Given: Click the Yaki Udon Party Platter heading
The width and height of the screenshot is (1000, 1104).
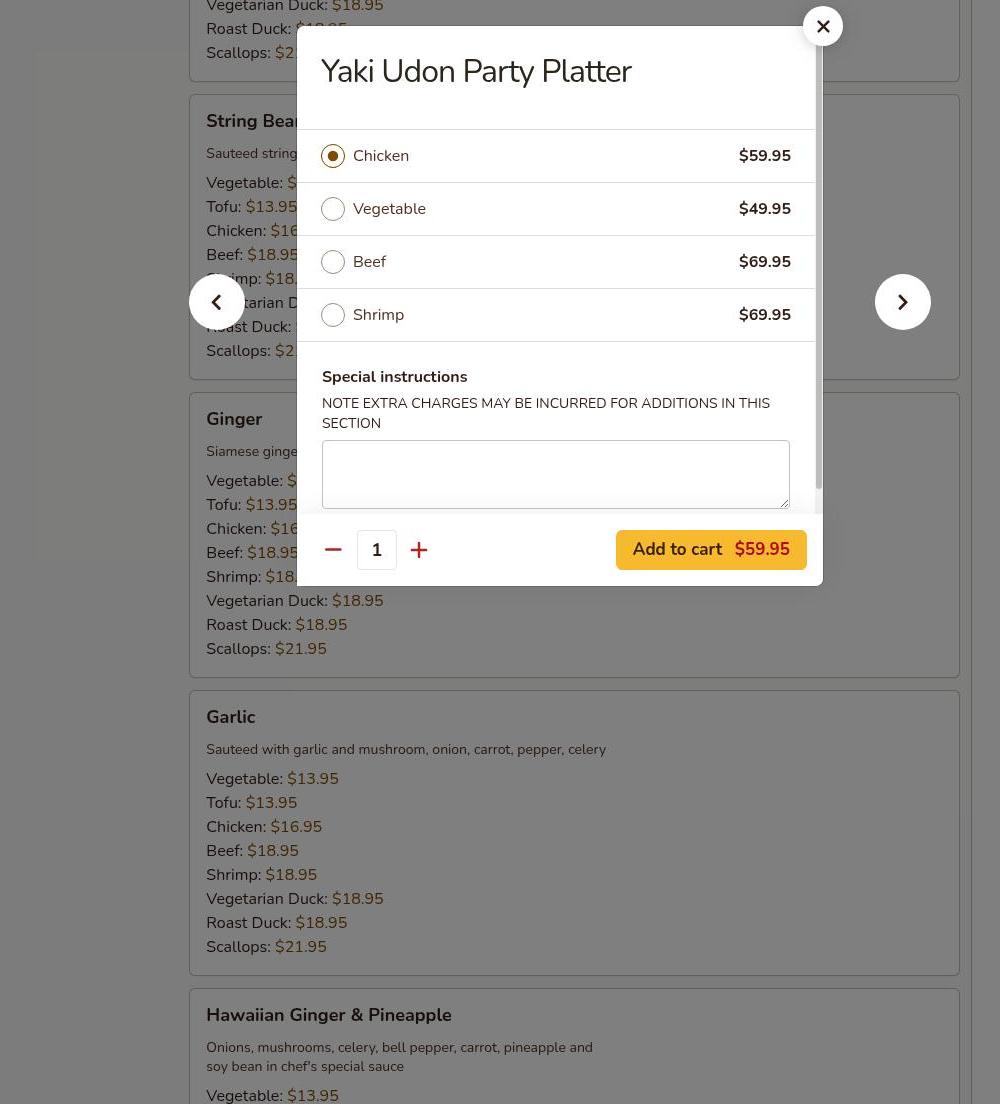Looking at the screenshot, I should 476,72.
